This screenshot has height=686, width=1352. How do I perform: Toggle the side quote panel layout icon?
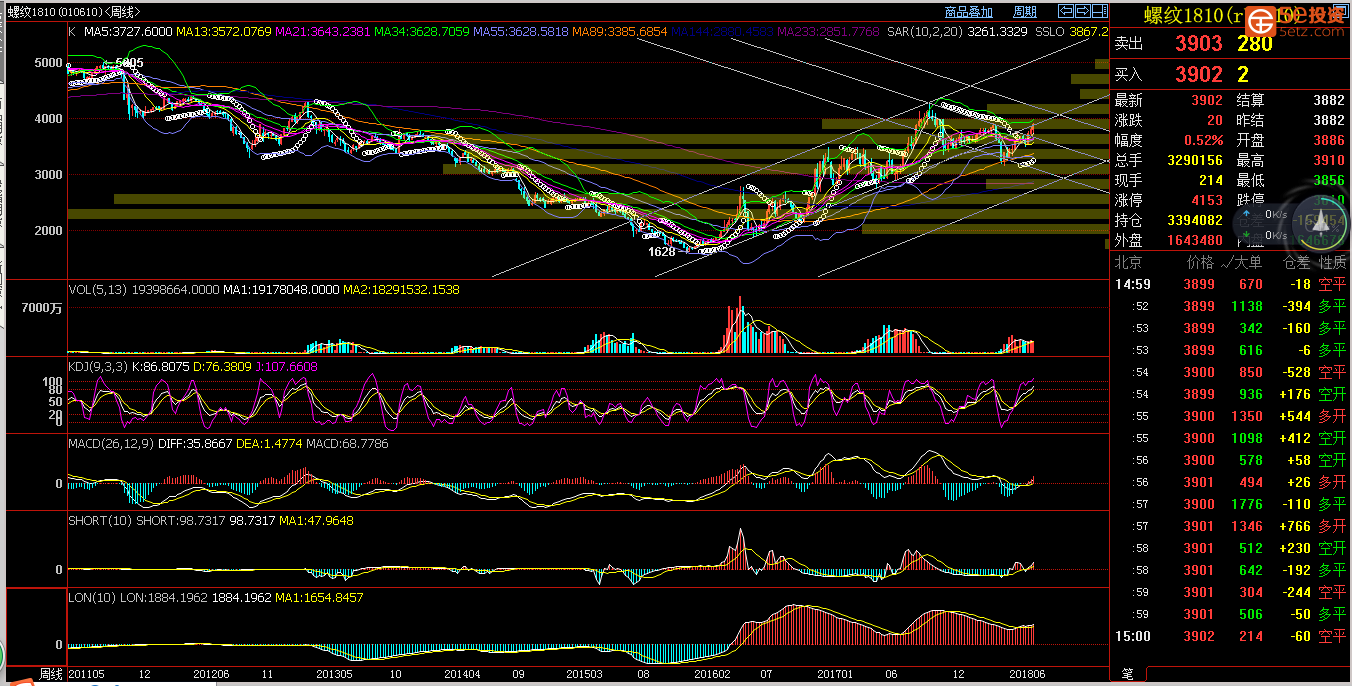(x=1099, y=11)
